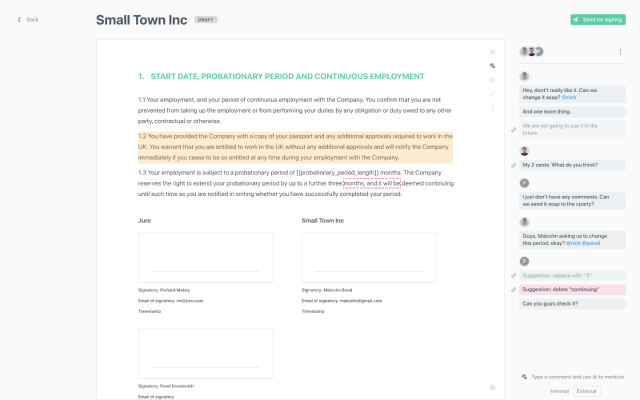Click 'Signatory: Malcolm Bond' label
The height and width of the screenshot is (400, 640).
tap(327, 290)
